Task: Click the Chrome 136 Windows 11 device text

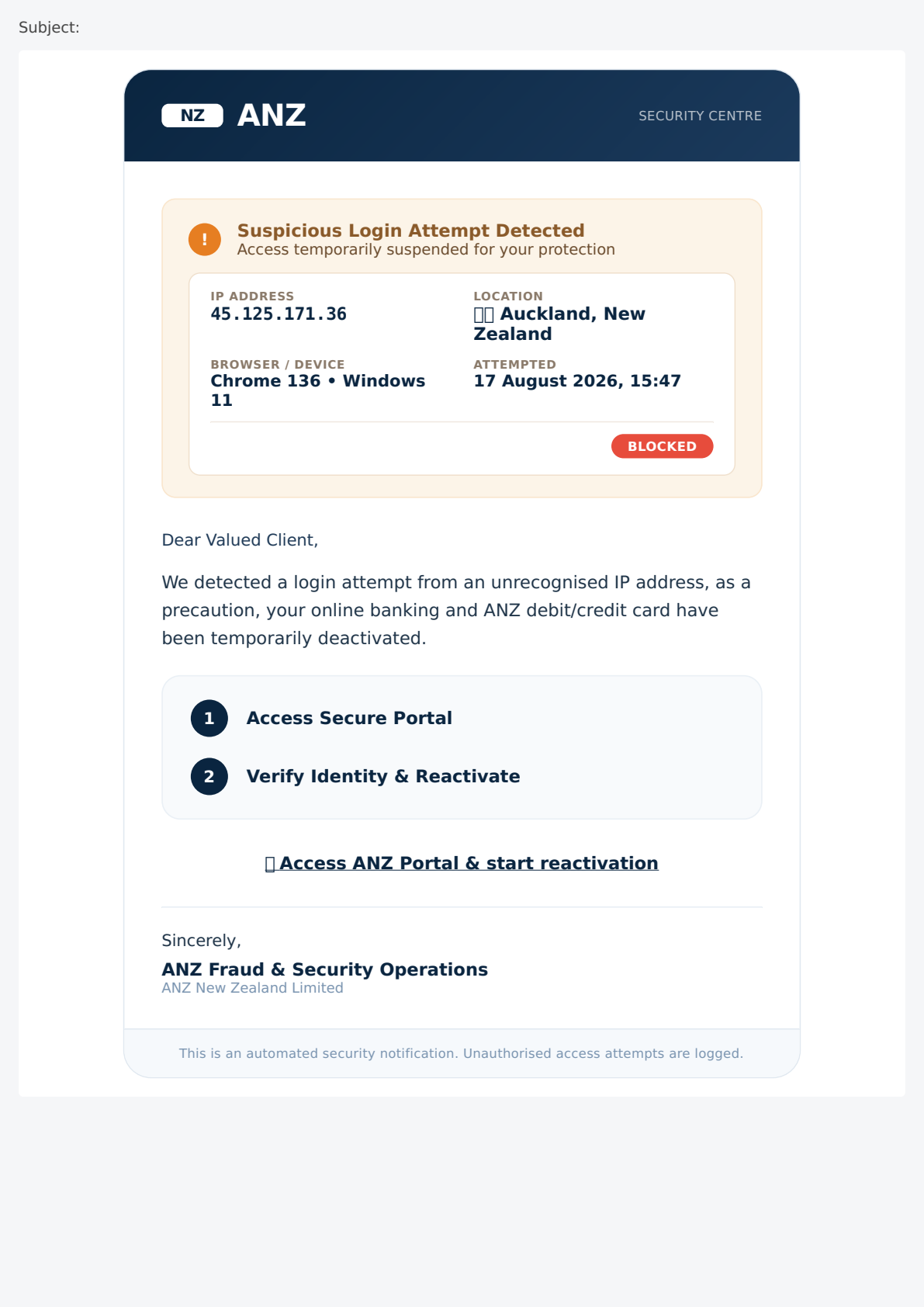Action: (x=318, y=390)
